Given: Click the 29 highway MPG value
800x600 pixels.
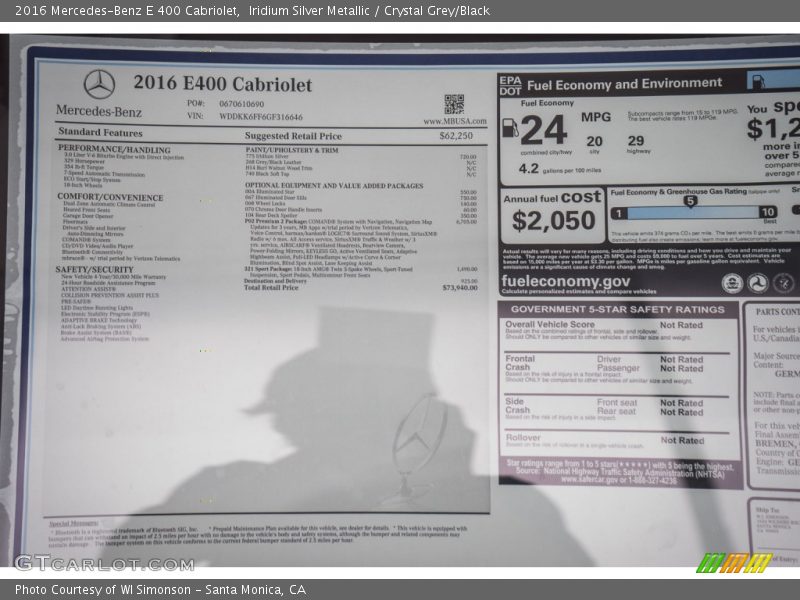Looking at the screenshot, I should coord(636,141).
